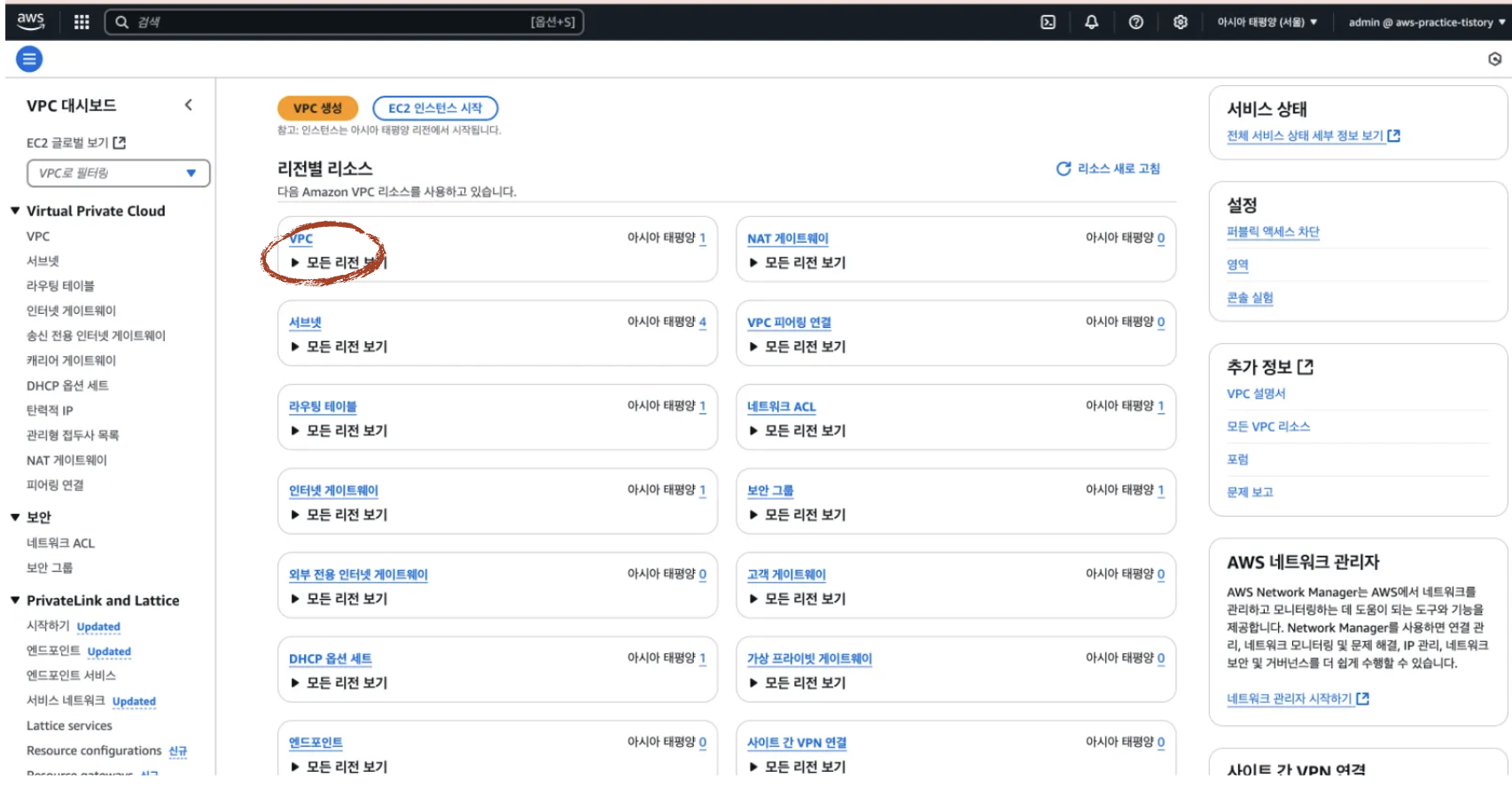Select 서브넷 in the sidebar

pyautogui.click(x=43, y=261)
